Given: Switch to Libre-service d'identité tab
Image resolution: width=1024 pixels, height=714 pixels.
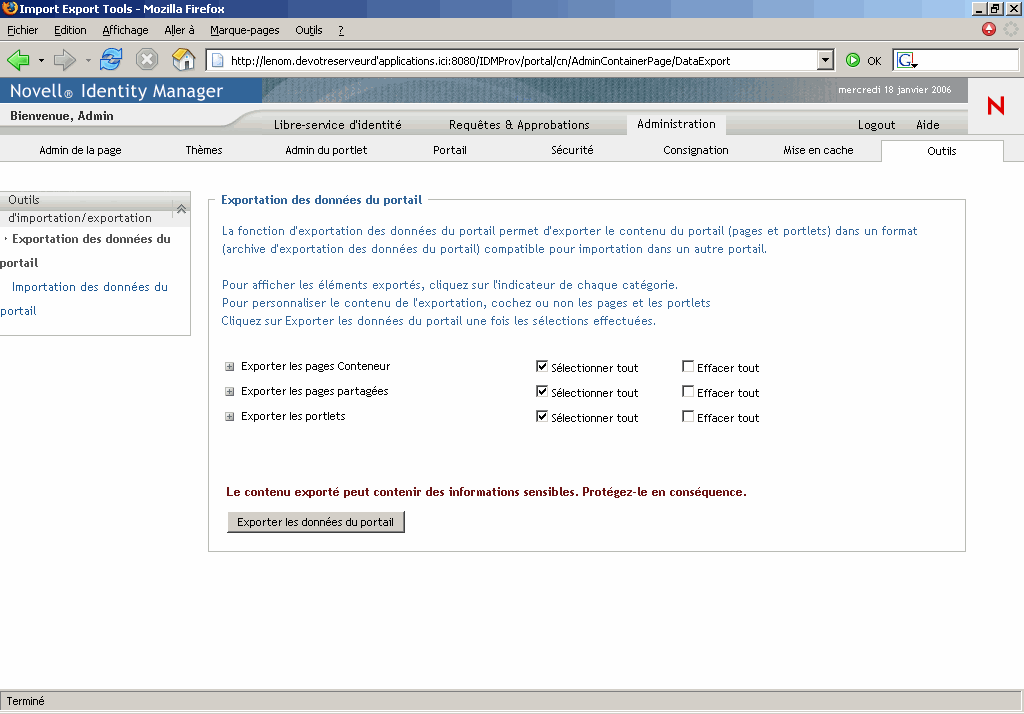Looking at the screenshot, I should pos(338,125).
